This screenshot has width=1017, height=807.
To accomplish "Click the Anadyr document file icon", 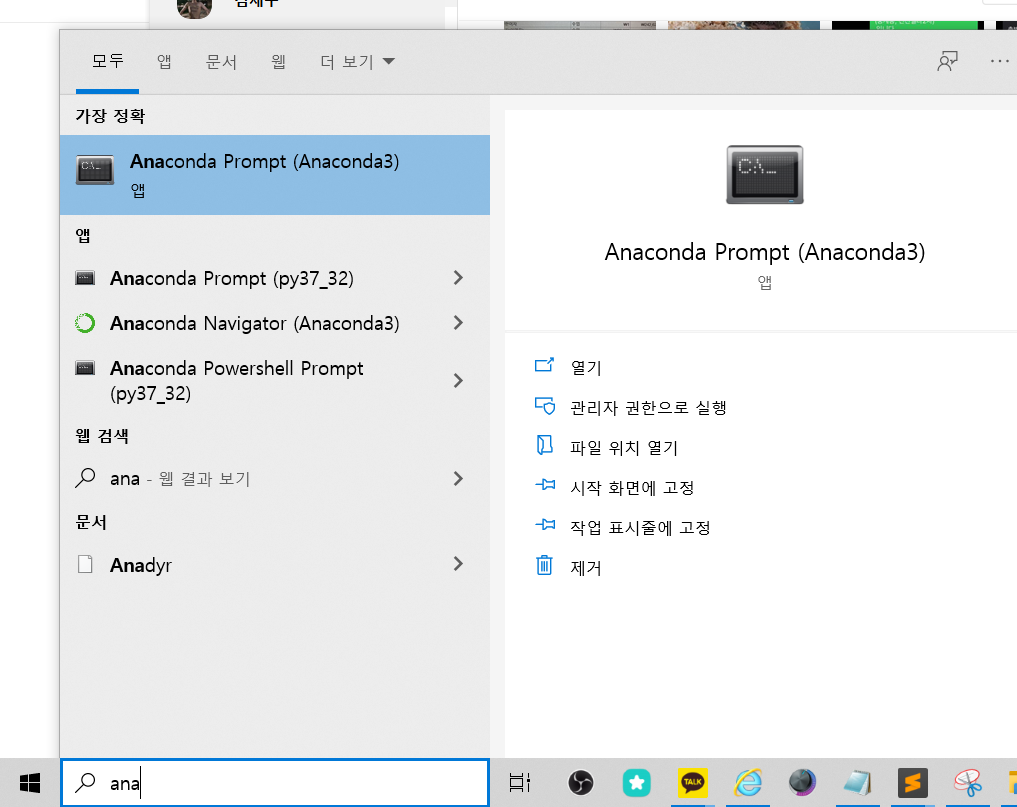I will pos(85,564).
